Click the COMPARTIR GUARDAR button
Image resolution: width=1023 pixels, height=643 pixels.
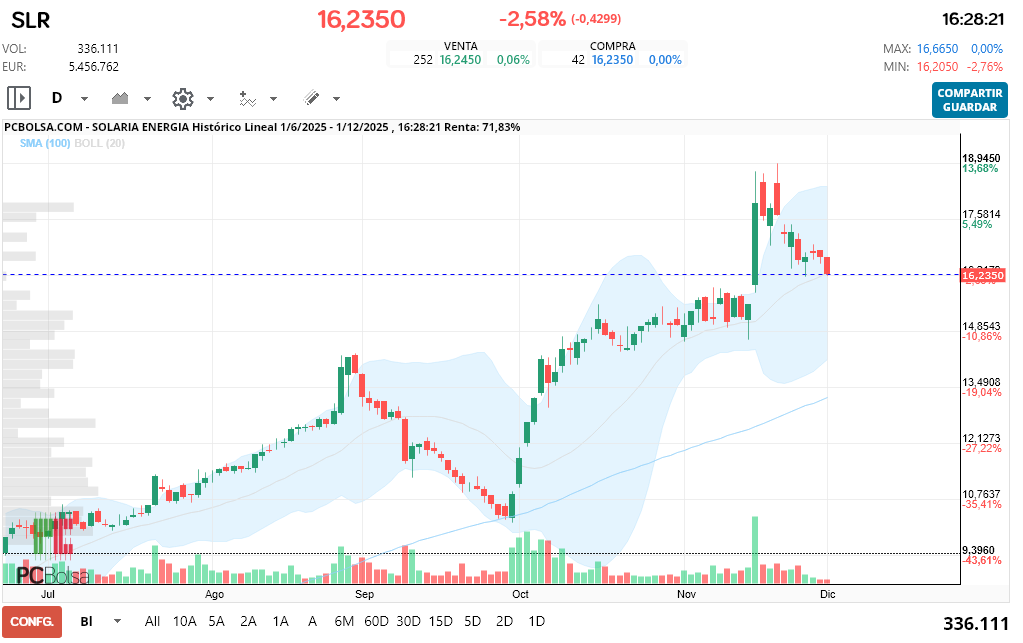[969, 98]
